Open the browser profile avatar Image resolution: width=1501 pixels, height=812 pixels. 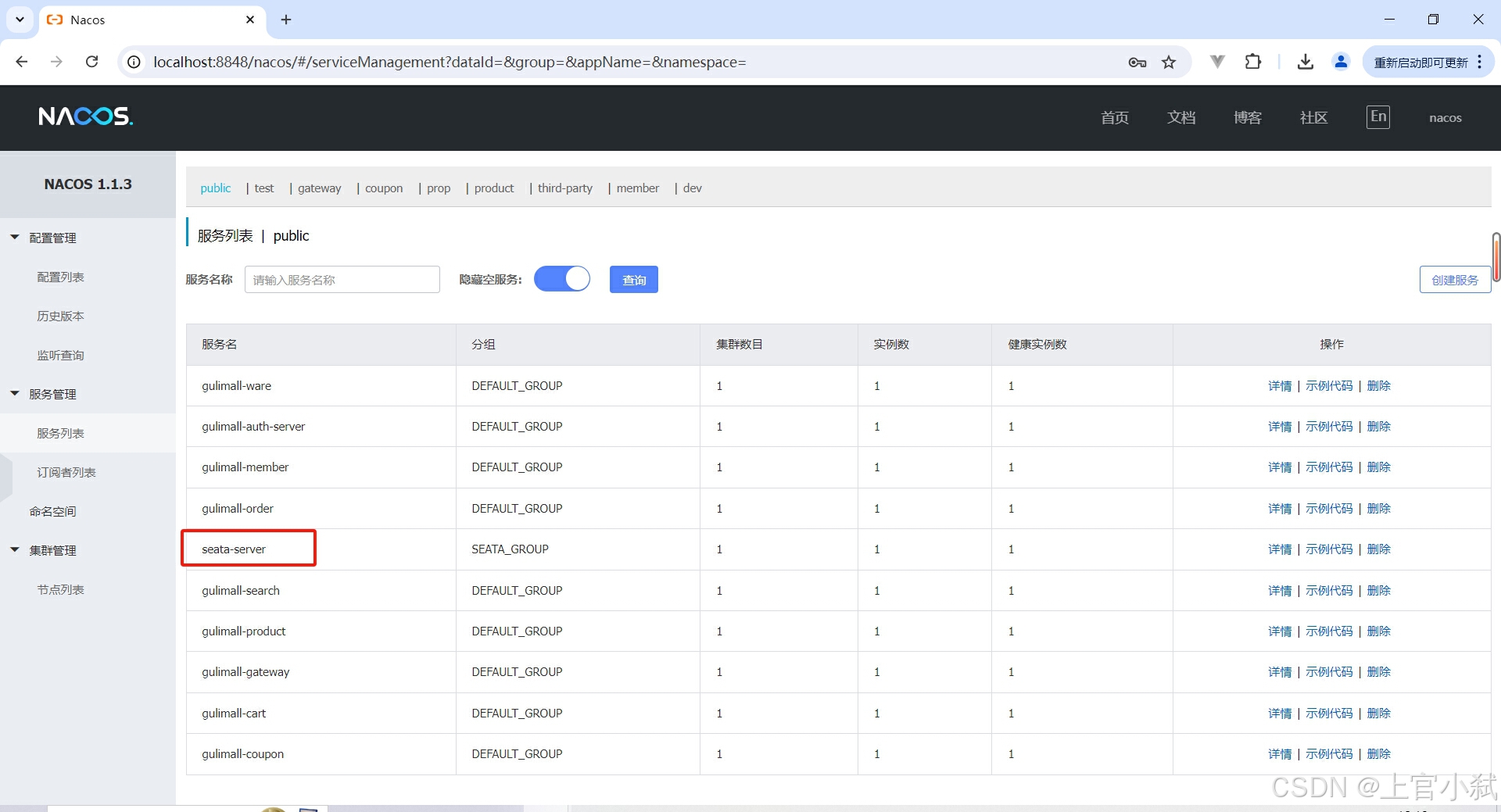1341,62
